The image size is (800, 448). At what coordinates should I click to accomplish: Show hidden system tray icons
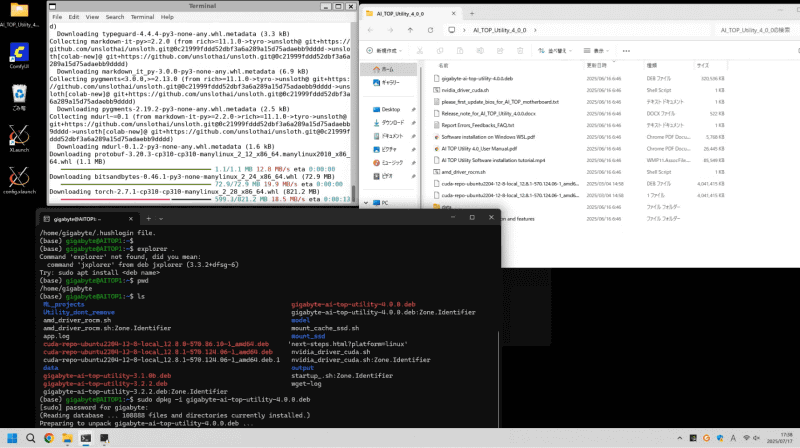(x=680, y=438)
